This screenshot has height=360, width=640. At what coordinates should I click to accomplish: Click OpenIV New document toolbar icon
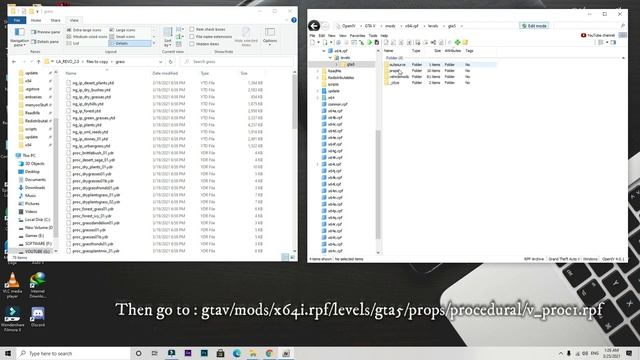click(313, 42)
